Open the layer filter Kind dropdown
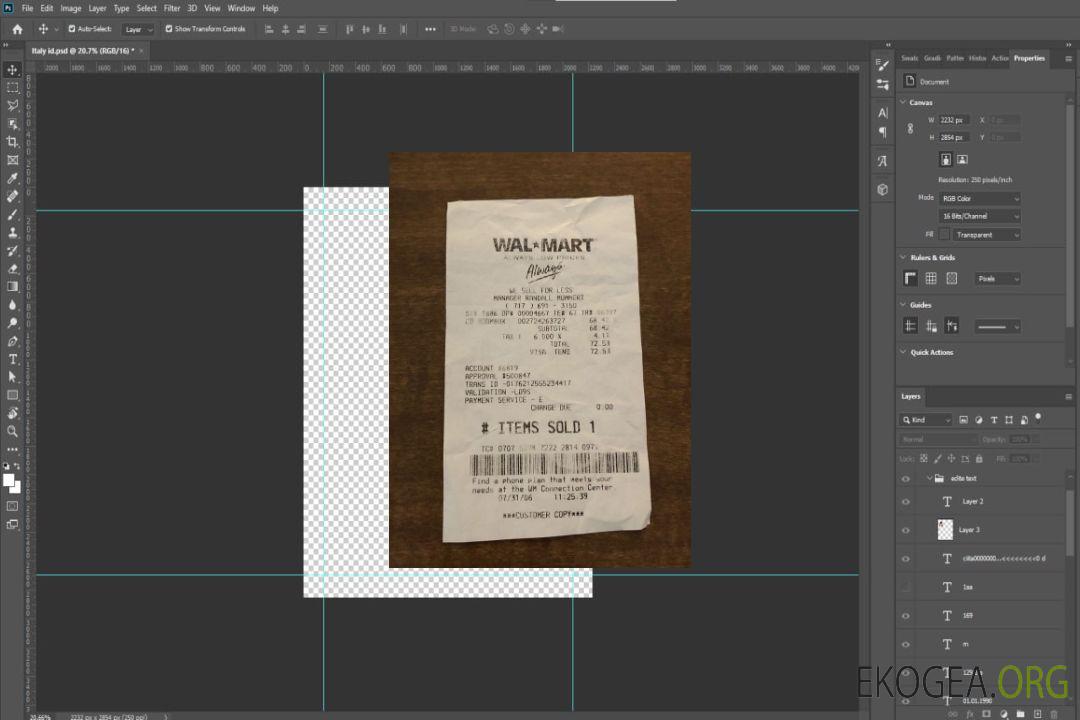 [x=926, y=420]
